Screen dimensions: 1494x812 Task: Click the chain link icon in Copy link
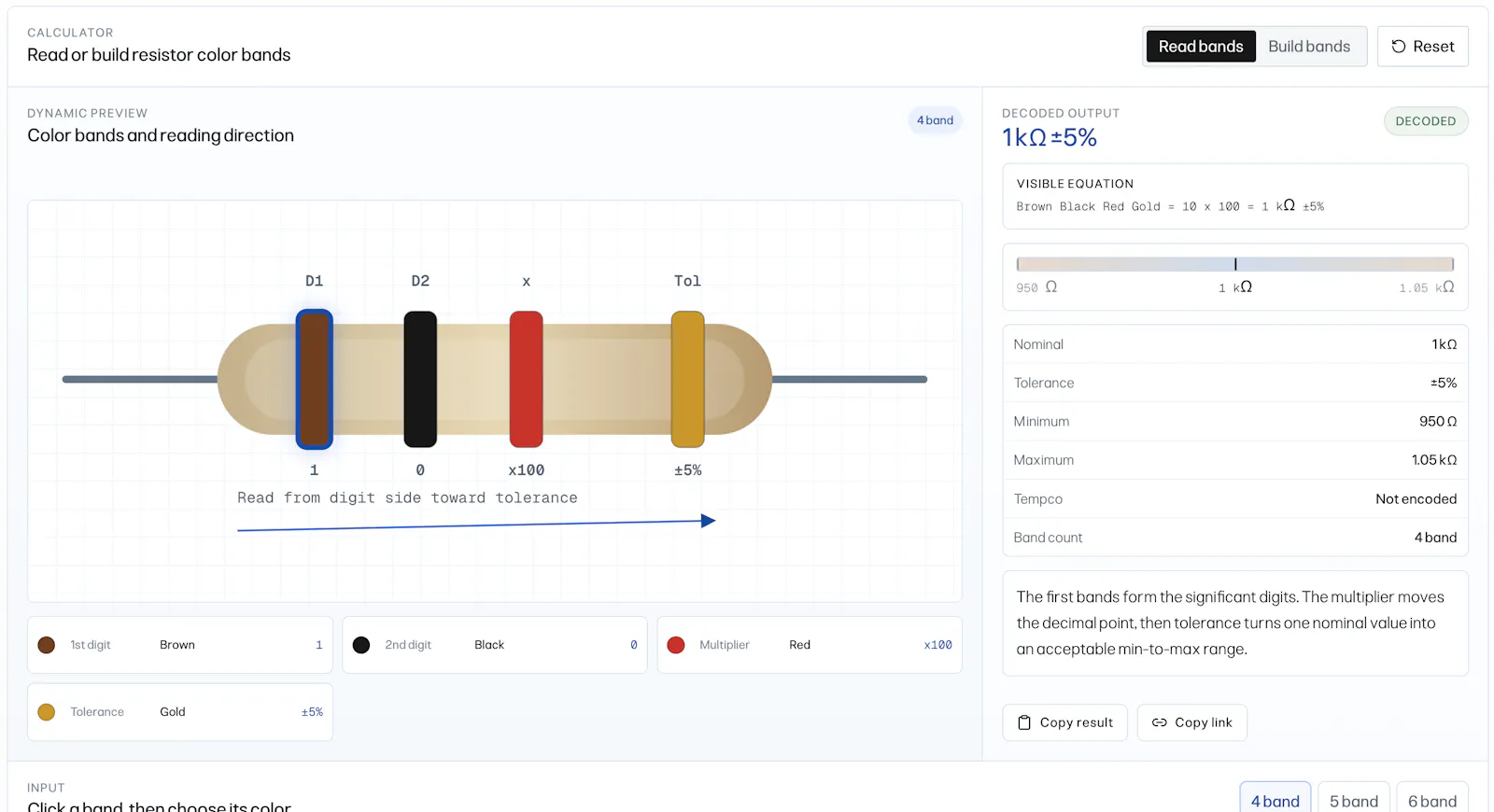tap(1159, 722)
